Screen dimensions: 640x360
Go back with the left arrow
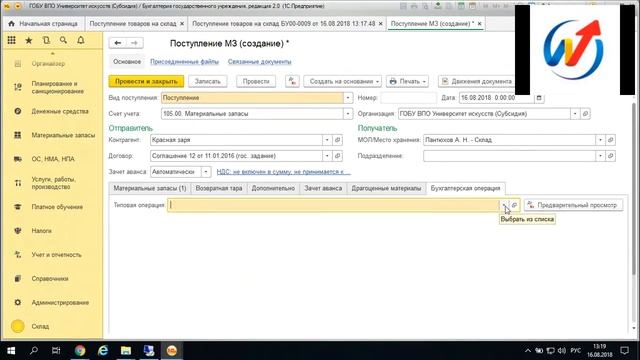(118, 43)
